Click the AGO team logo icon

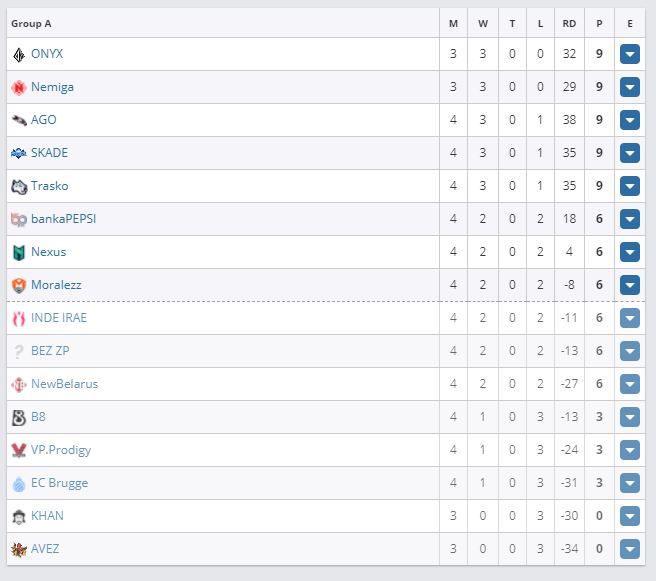tap(19, 120)
